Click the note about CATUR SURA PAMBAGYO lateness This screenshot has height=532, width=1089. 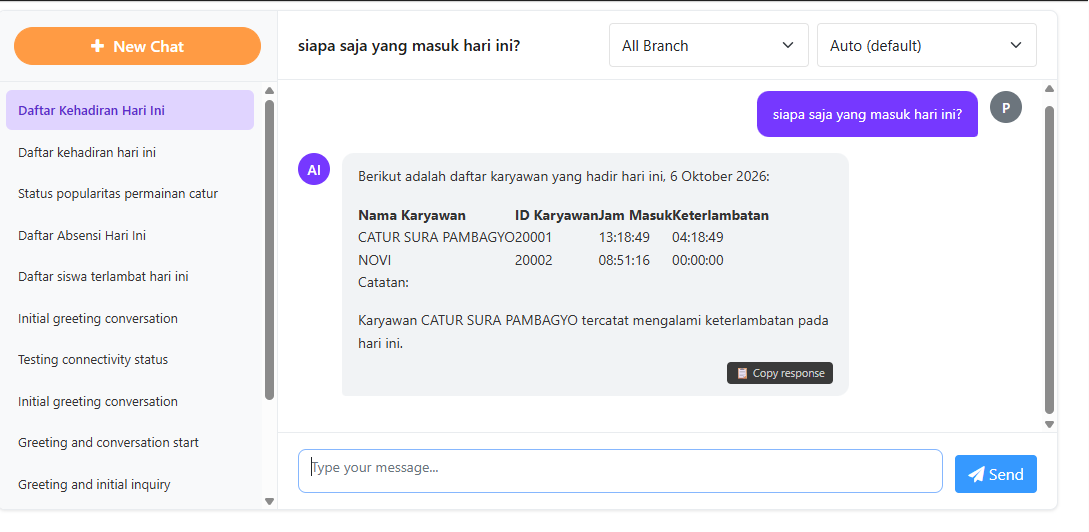pyautogui.click(x=593, y=332)
